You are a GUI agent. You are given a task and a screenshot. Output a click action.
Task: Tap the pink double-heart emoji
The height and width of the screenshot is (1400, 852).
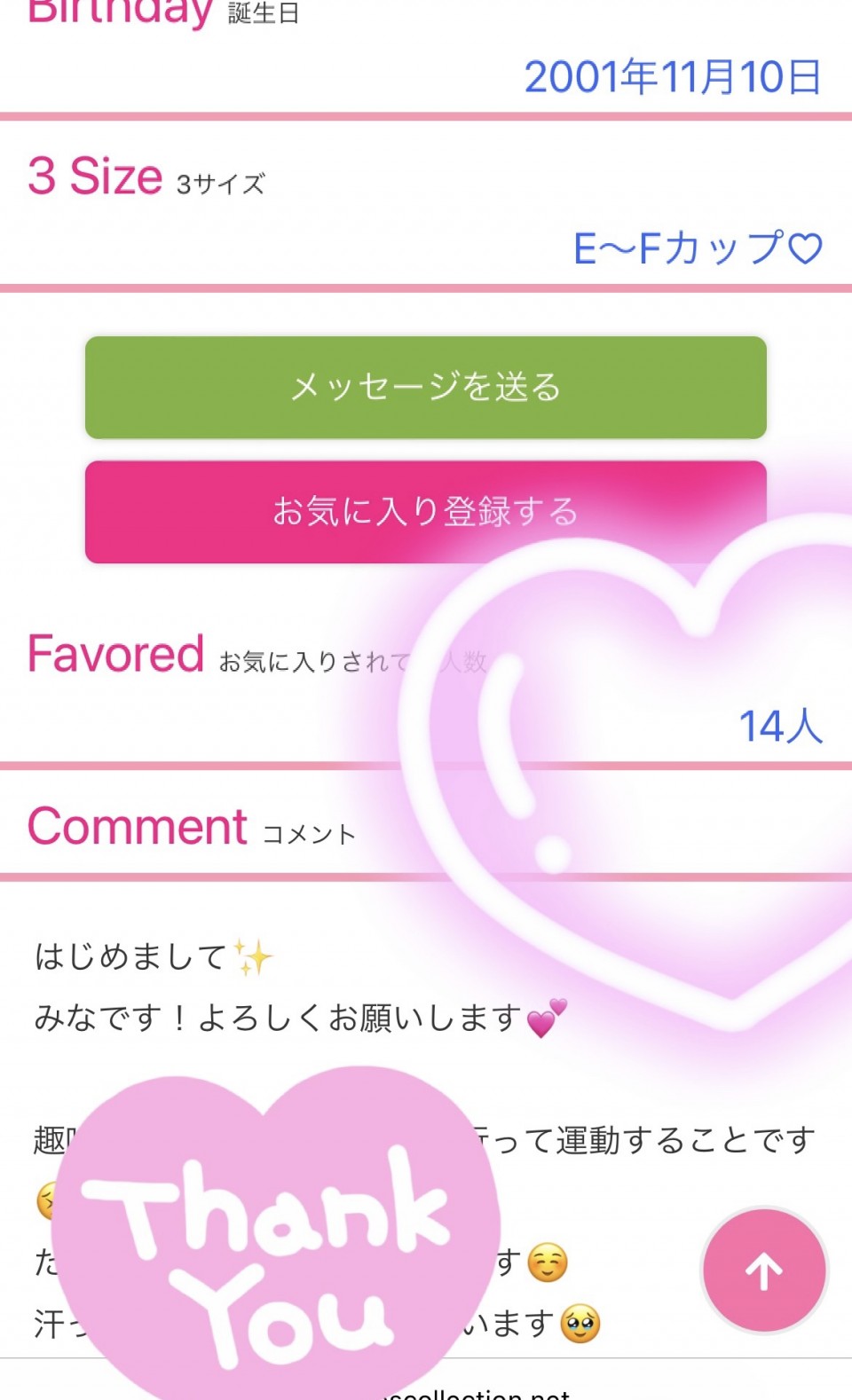point(546,1019)
